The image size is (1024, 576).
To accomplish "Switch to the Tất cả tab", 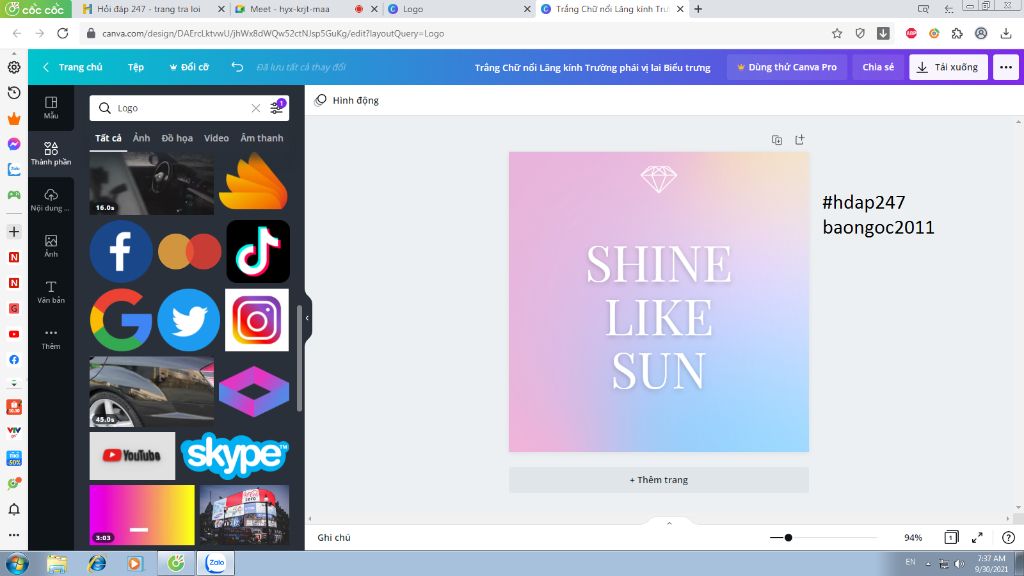I will (108, 138).
